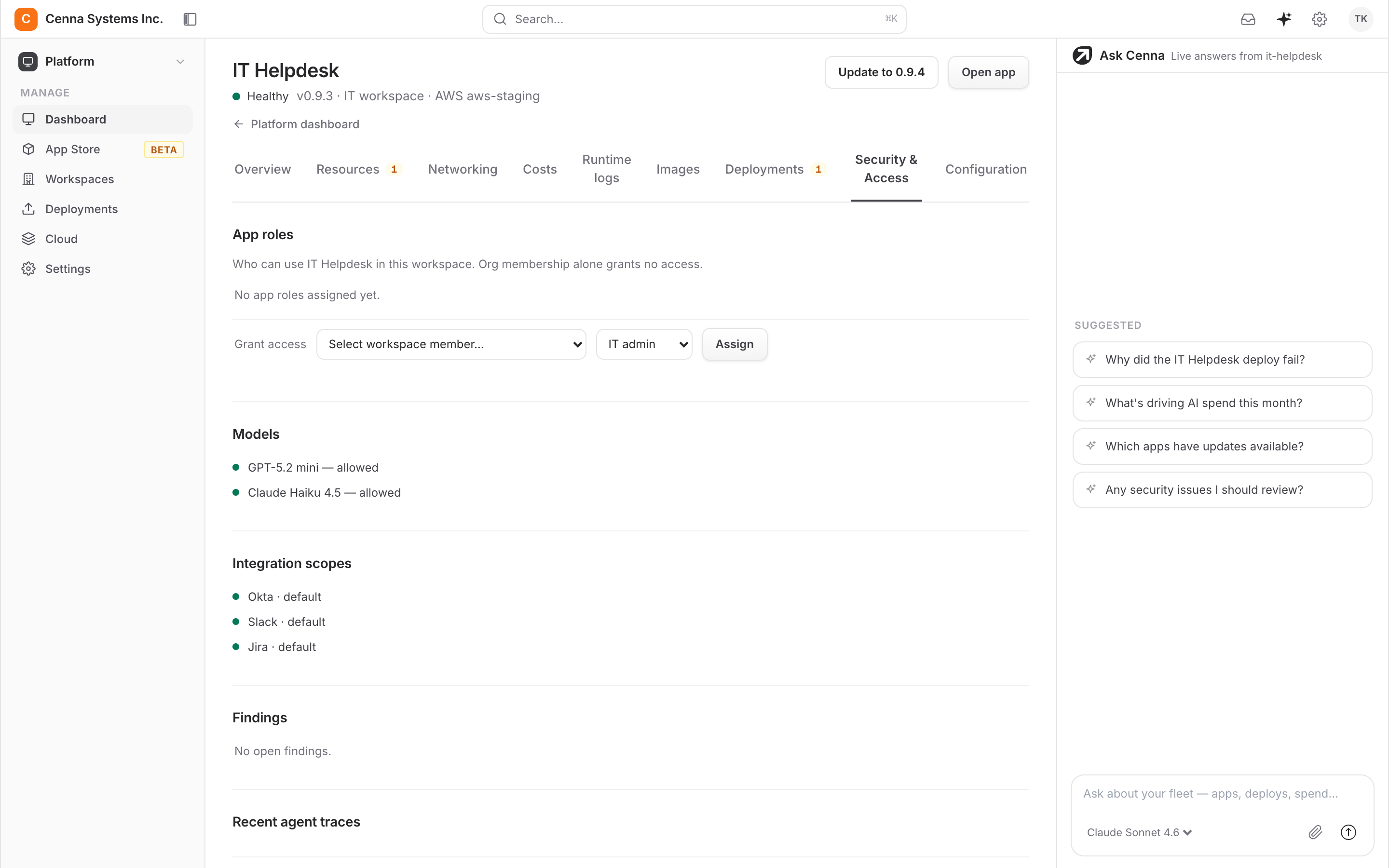Click the Ask Cenna logo icon
This screenshot has height=868, width=1389.
click(x=1082, y=55)
